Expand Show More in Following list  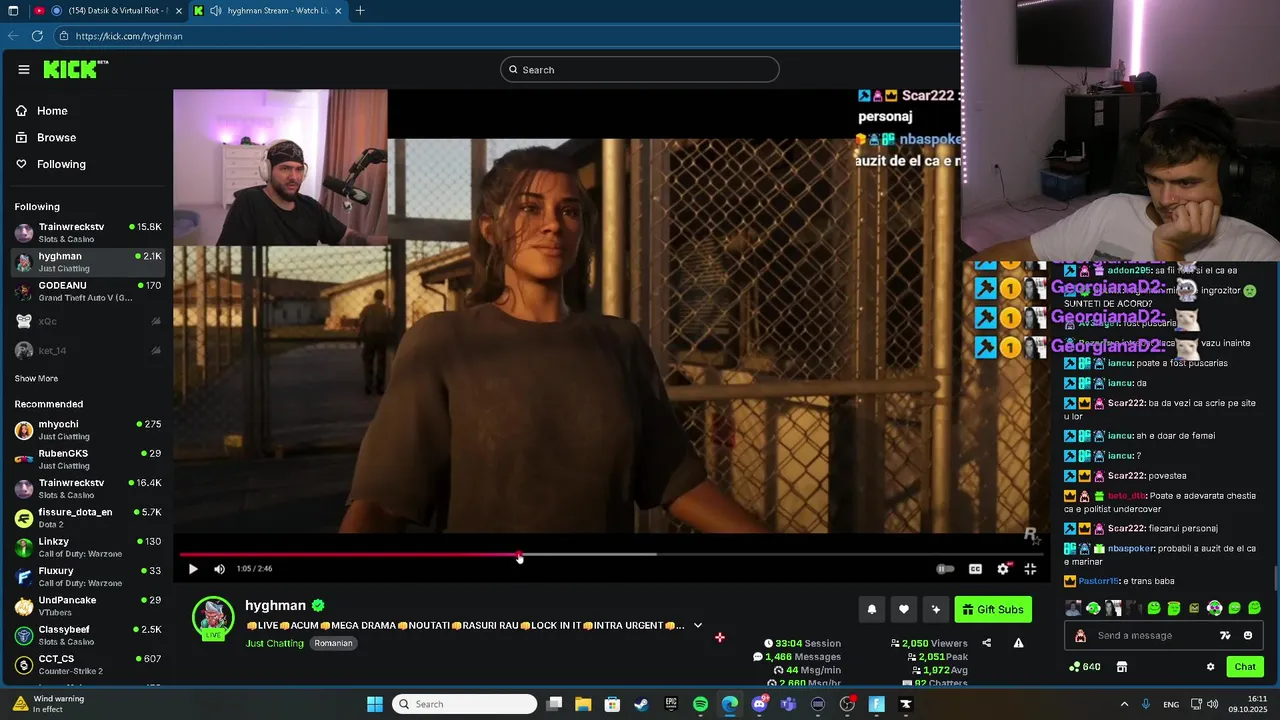(36, 379)
